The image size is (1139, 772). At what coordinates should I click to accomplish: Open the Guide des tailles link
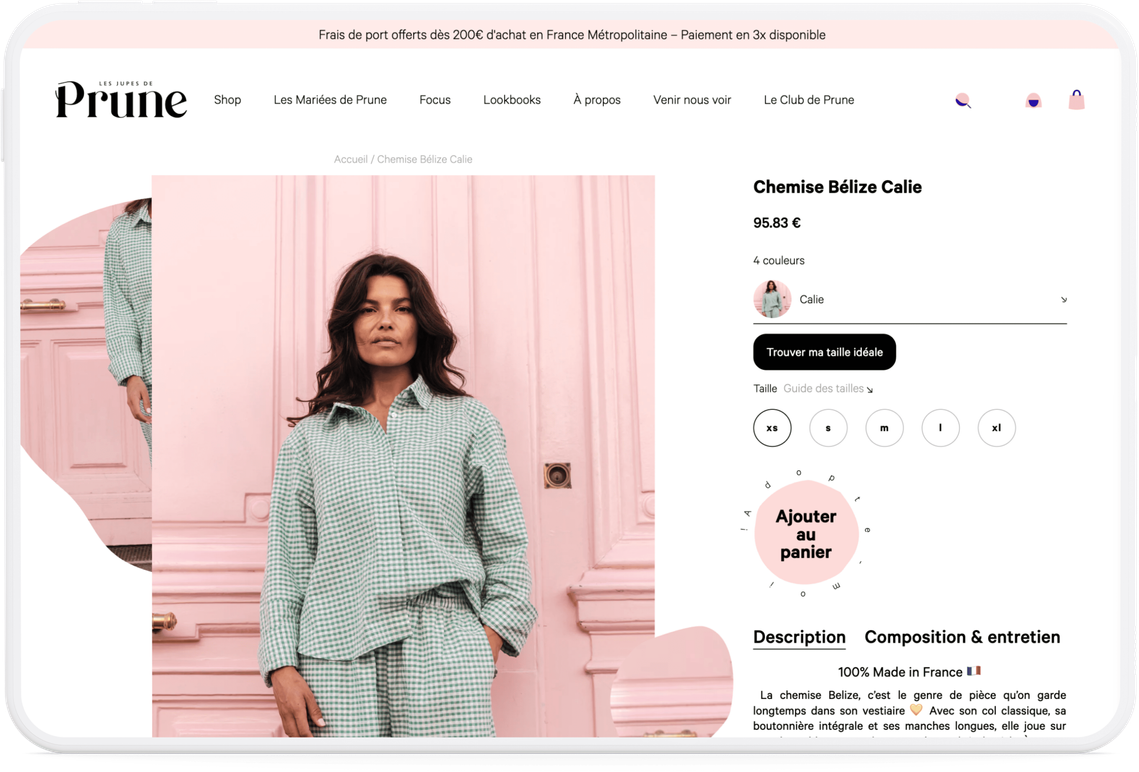pyautogui.click(x=828, y=389)
